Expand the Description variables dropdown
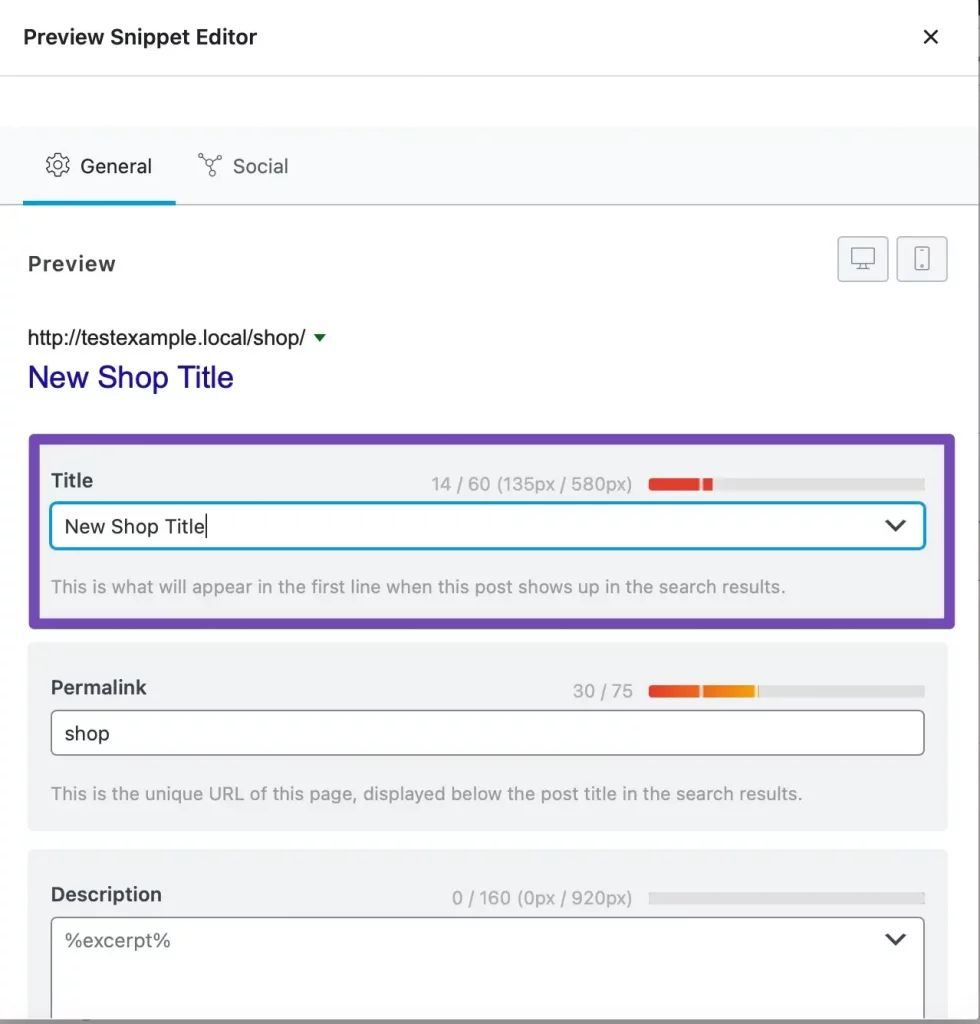This screenshot has height=1024, width=980. coord(895,939)
